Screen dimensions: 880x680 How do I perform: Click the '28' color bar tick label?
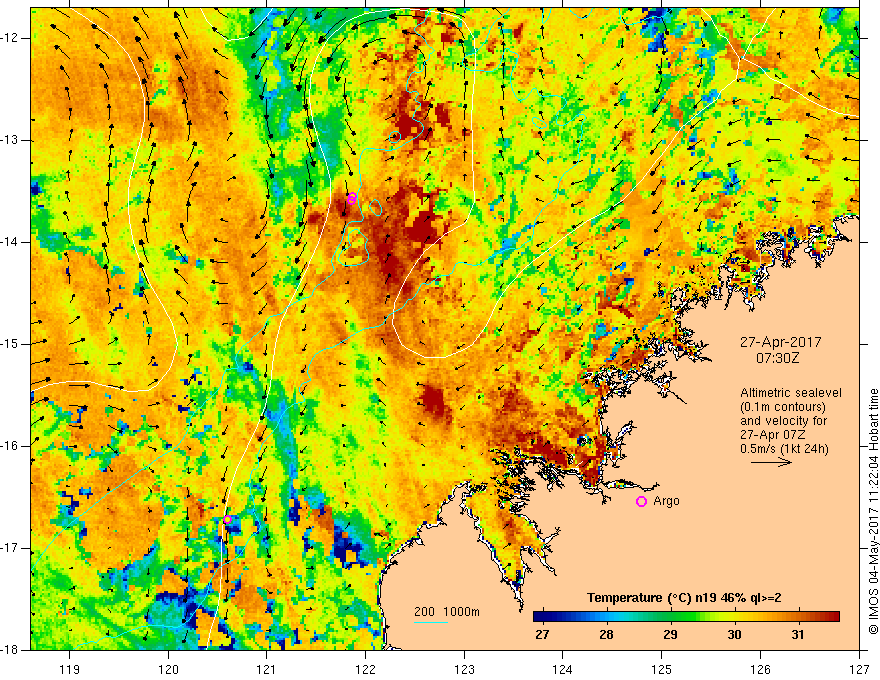click(x=606, y=635)
